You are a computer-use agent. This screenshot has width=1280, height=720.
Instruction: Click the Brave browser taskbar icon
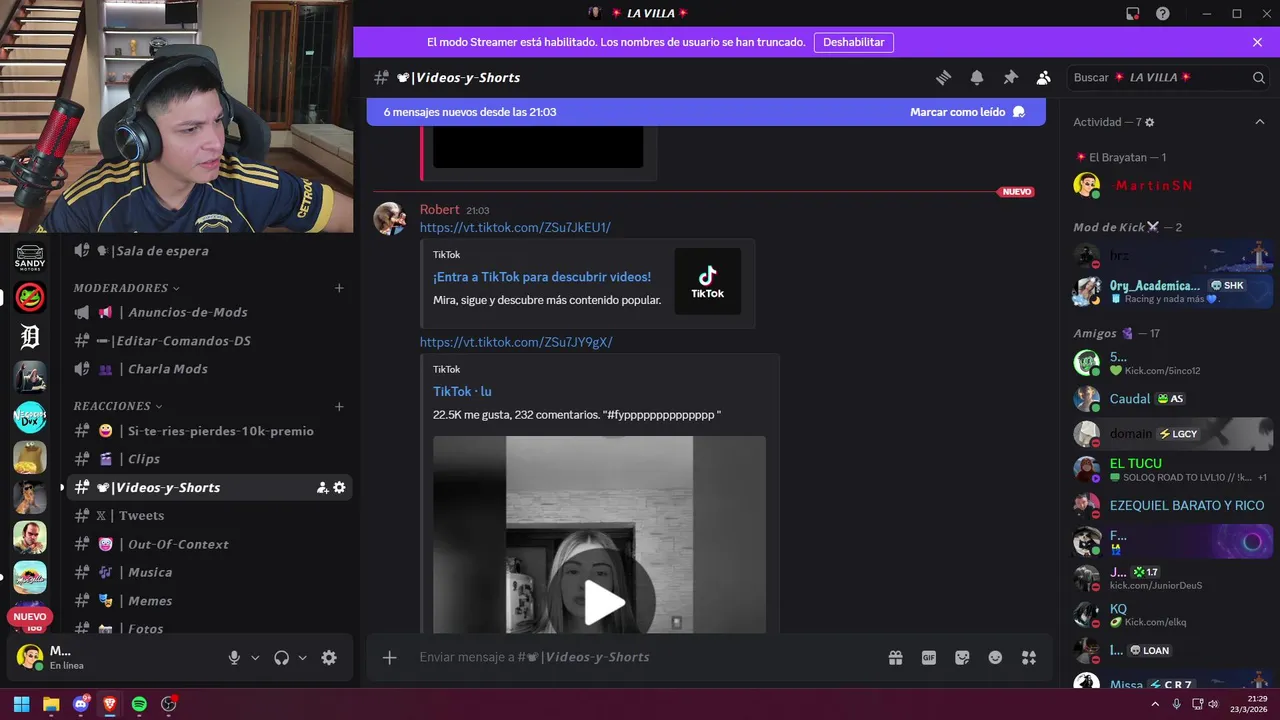coord(110,704)
